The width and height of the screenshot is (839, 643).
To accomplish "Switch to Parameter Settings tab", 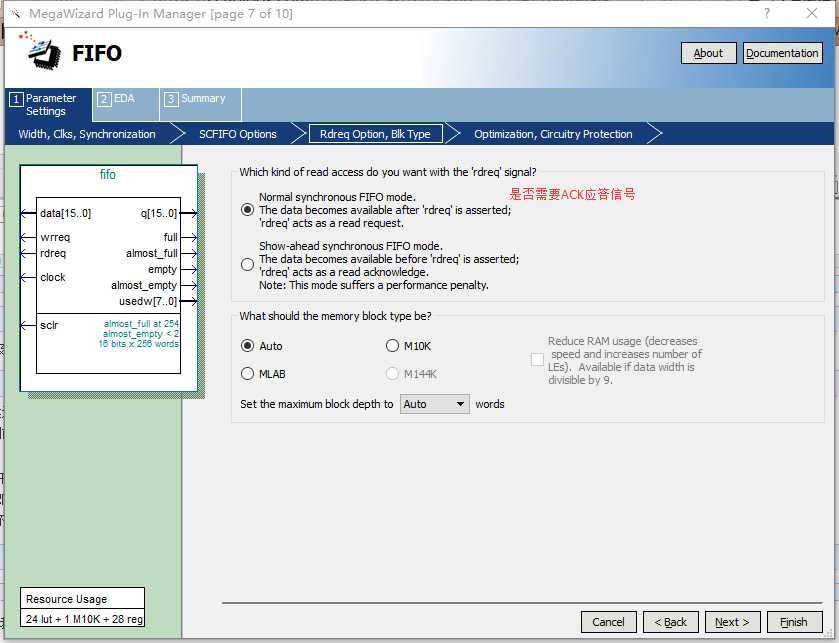I will click(x=48, y=104).
